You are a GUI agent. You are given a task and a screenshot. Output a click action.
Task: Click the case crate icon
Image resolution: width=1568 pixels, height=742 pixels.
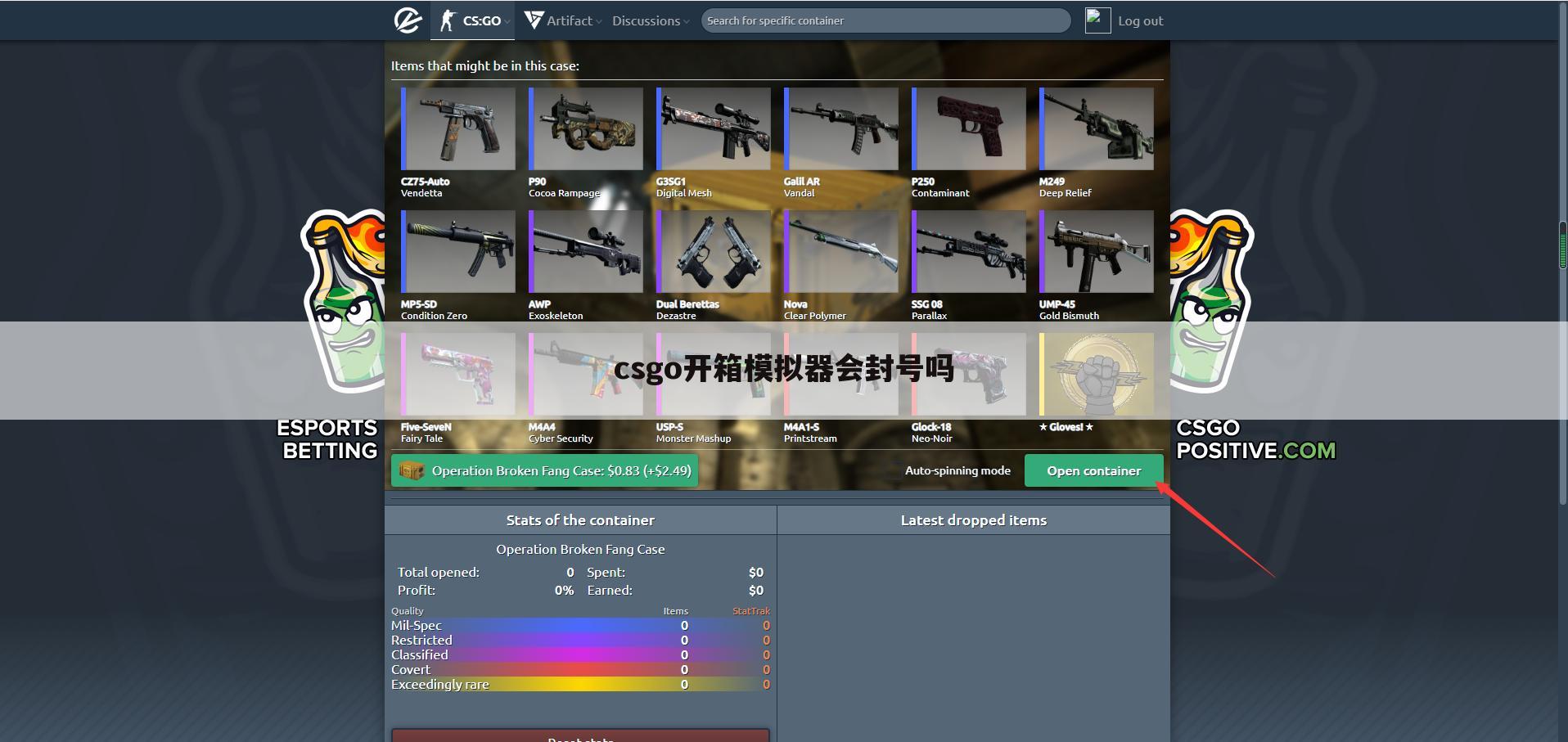tap(412, 471)
